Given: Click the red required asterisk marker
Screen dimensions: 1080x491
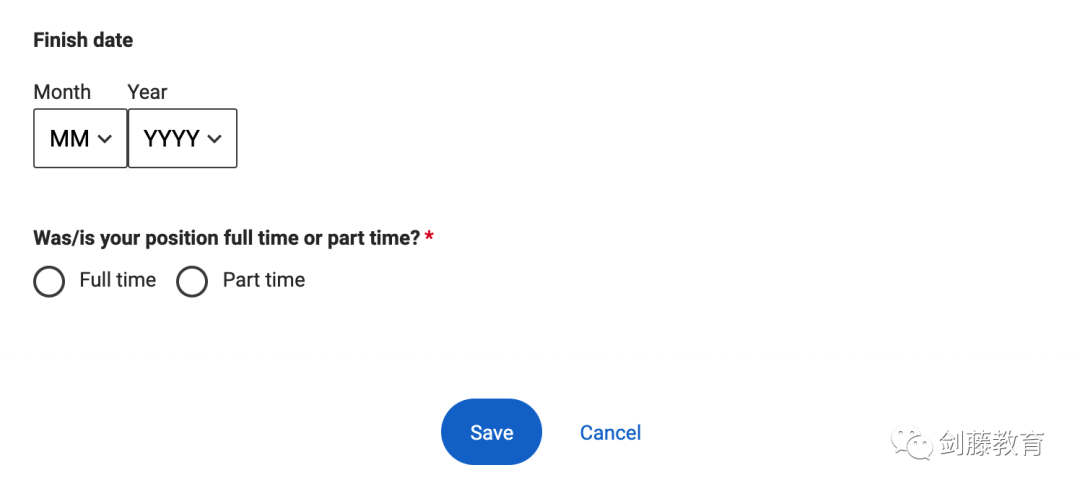Looking at the screenshot, I should click(429, 238).
